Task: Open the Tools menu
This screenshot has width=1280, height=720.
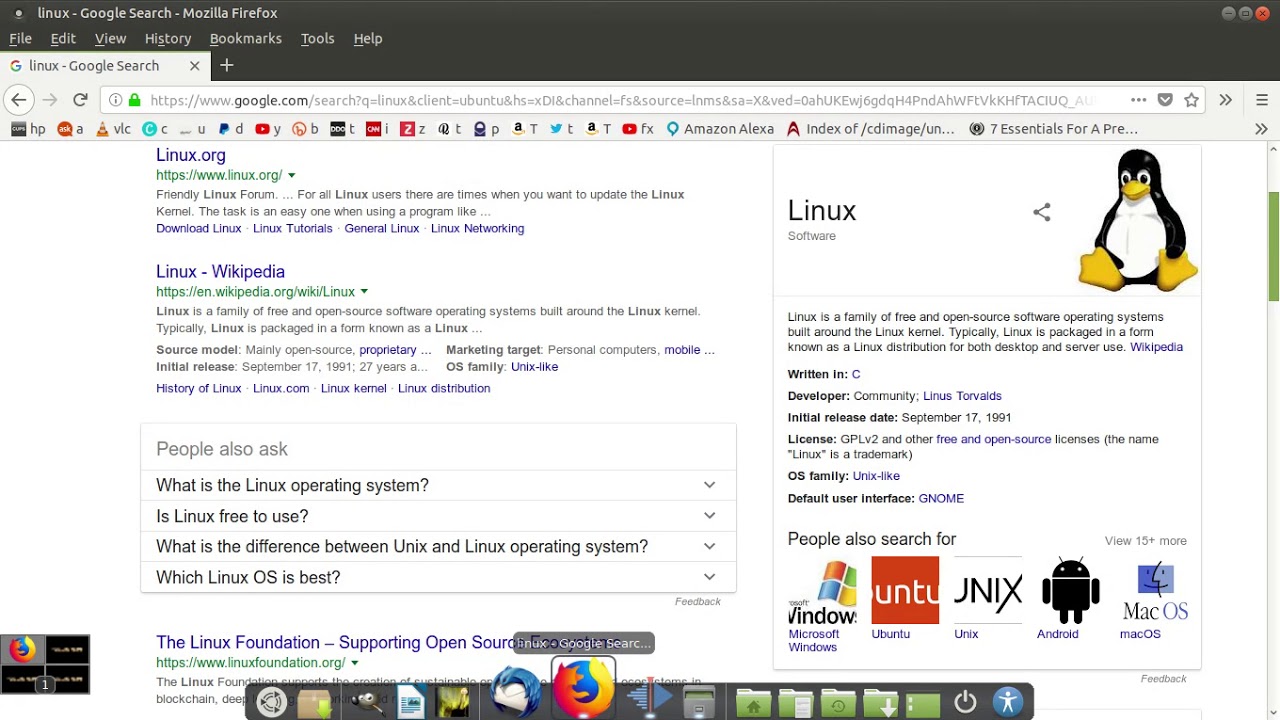Action: 317,38
